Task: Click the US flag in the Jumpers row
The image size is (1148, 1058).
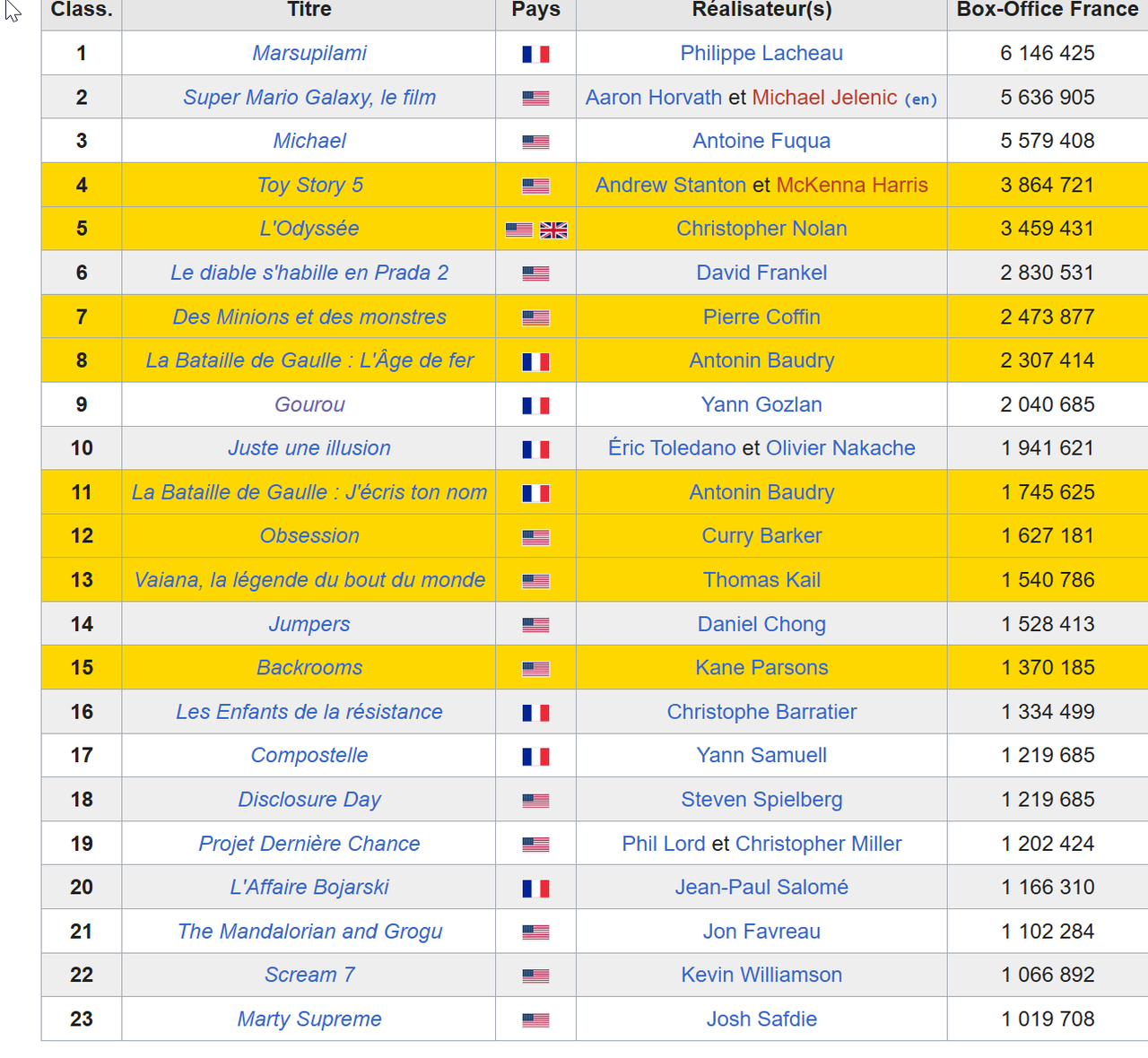Action: (x=535, y=626)
